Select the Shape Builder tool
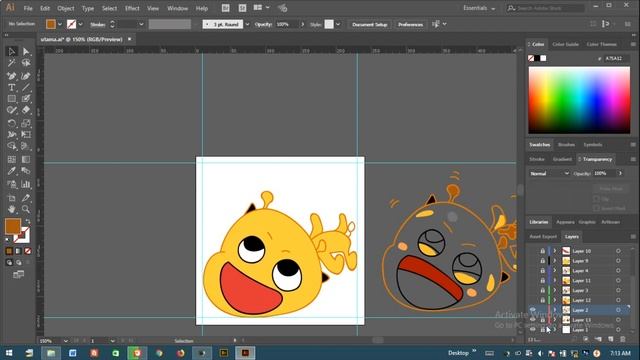The width and height of the screenshot is (640, 360). pyautogui.click(x=11, y=146)
